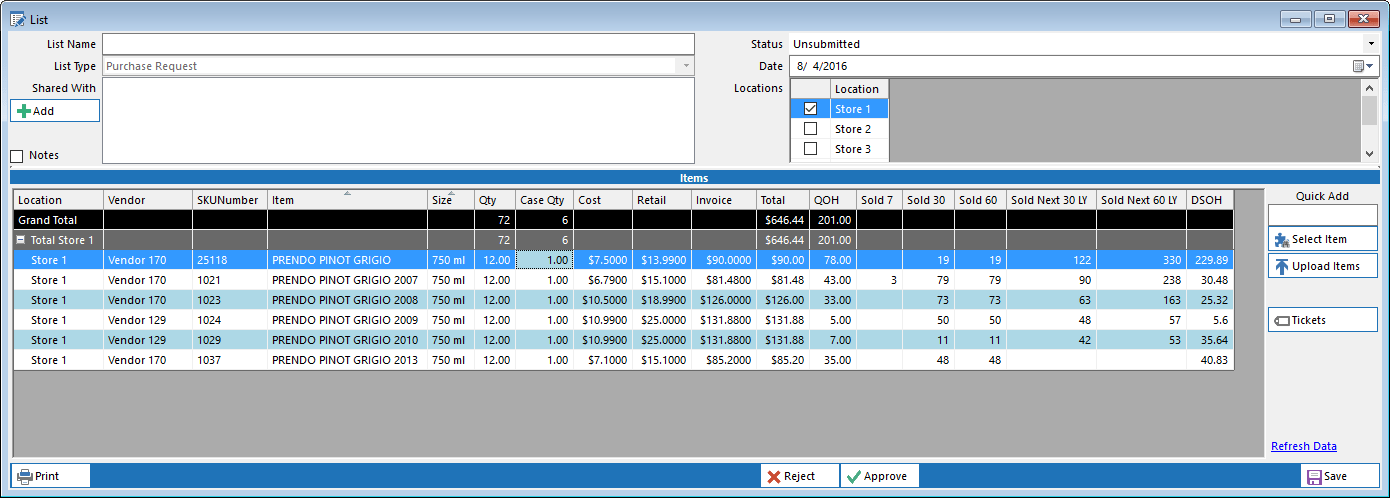Viewport: 1390px width, 498px height.
Task: Save the list using the Save button
Action: coord(1339,477)
